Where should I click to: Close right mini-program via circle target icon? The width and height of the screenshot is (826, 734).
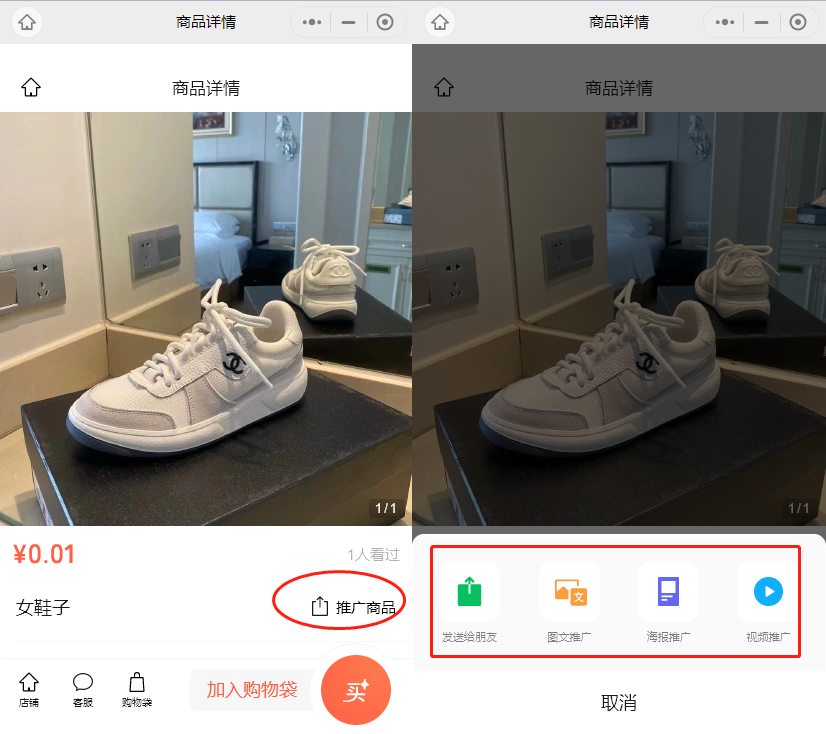tap(798, 22)
